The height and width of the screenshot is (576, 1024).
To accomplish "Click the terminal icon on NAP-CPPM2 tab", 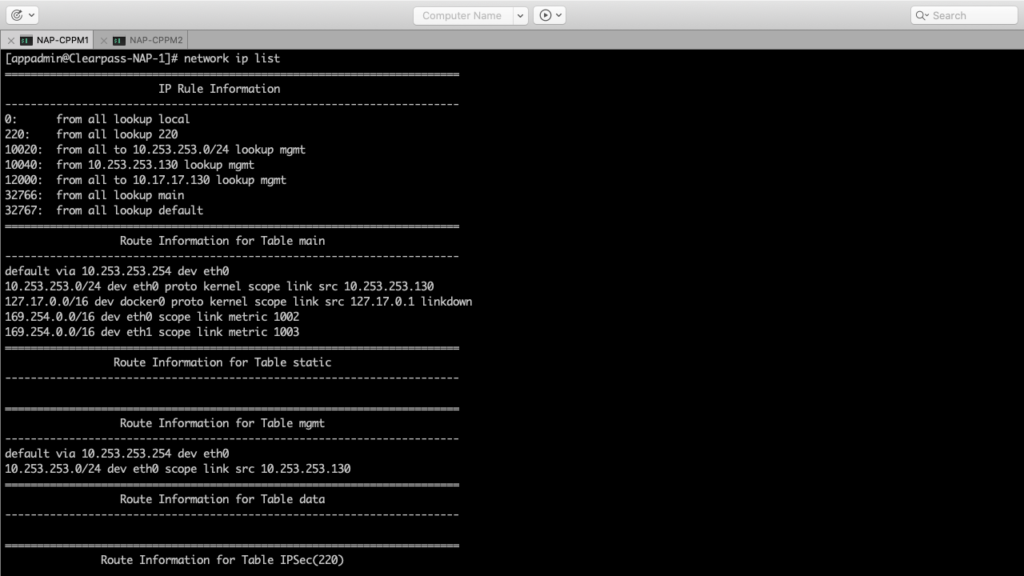I will [x=119, y=40].
